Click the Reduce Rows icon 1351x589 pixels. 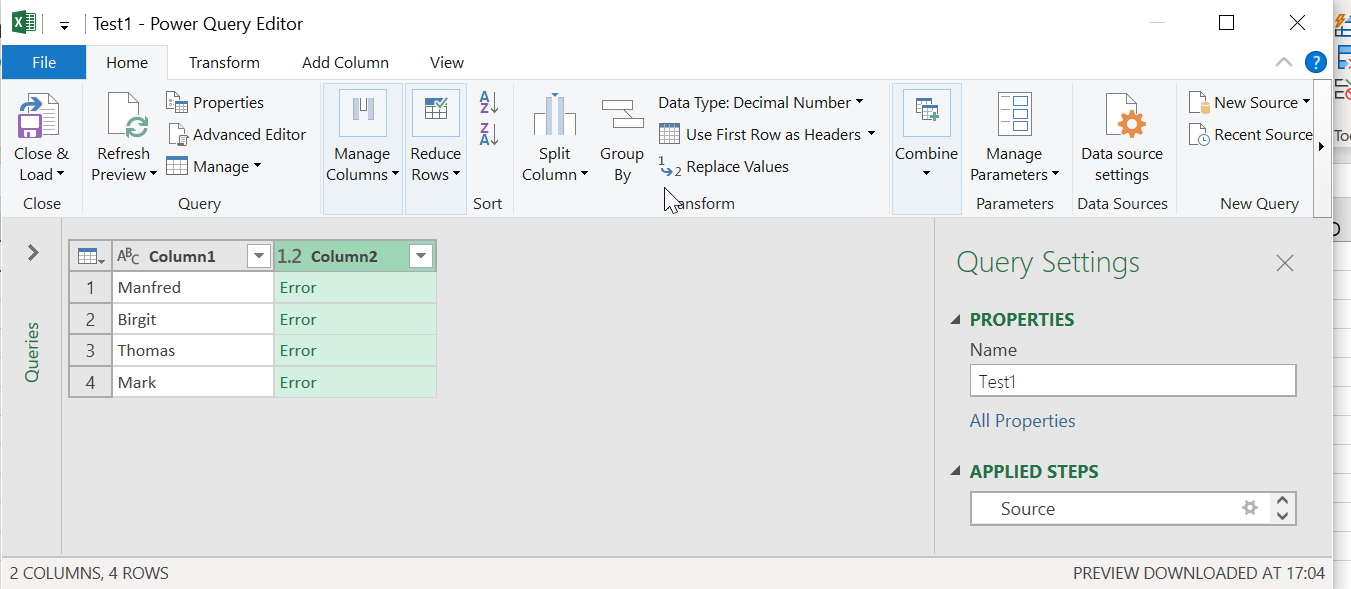[x=435, y=113]
